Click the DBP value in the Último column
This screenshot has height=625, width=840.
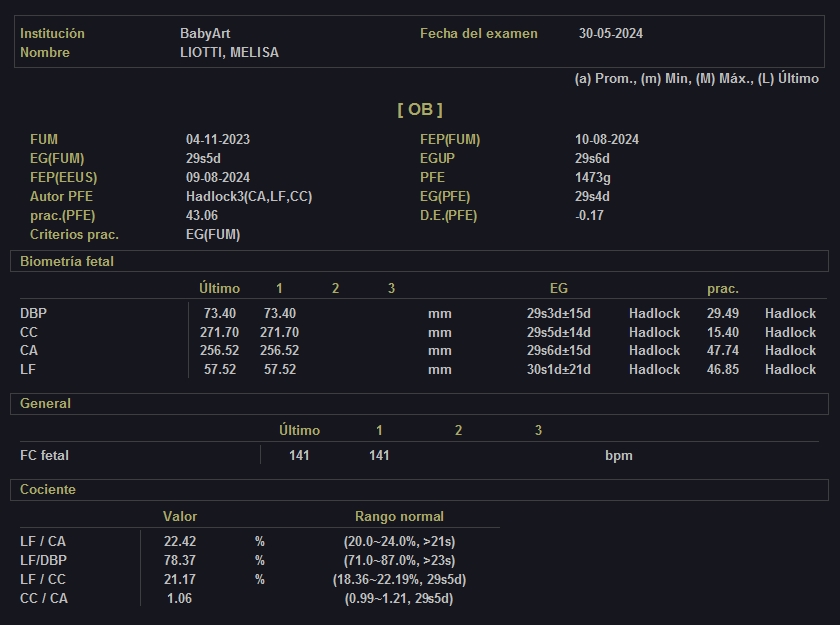220,314
